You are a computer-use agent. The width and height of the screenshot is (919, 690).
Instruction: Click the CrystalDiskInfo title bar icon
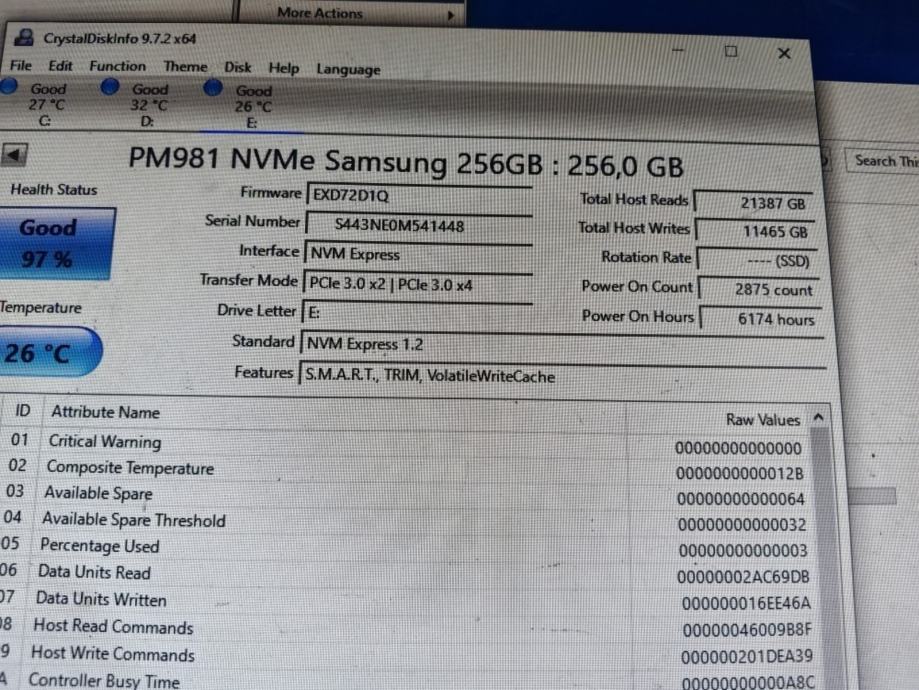(24, 38)
